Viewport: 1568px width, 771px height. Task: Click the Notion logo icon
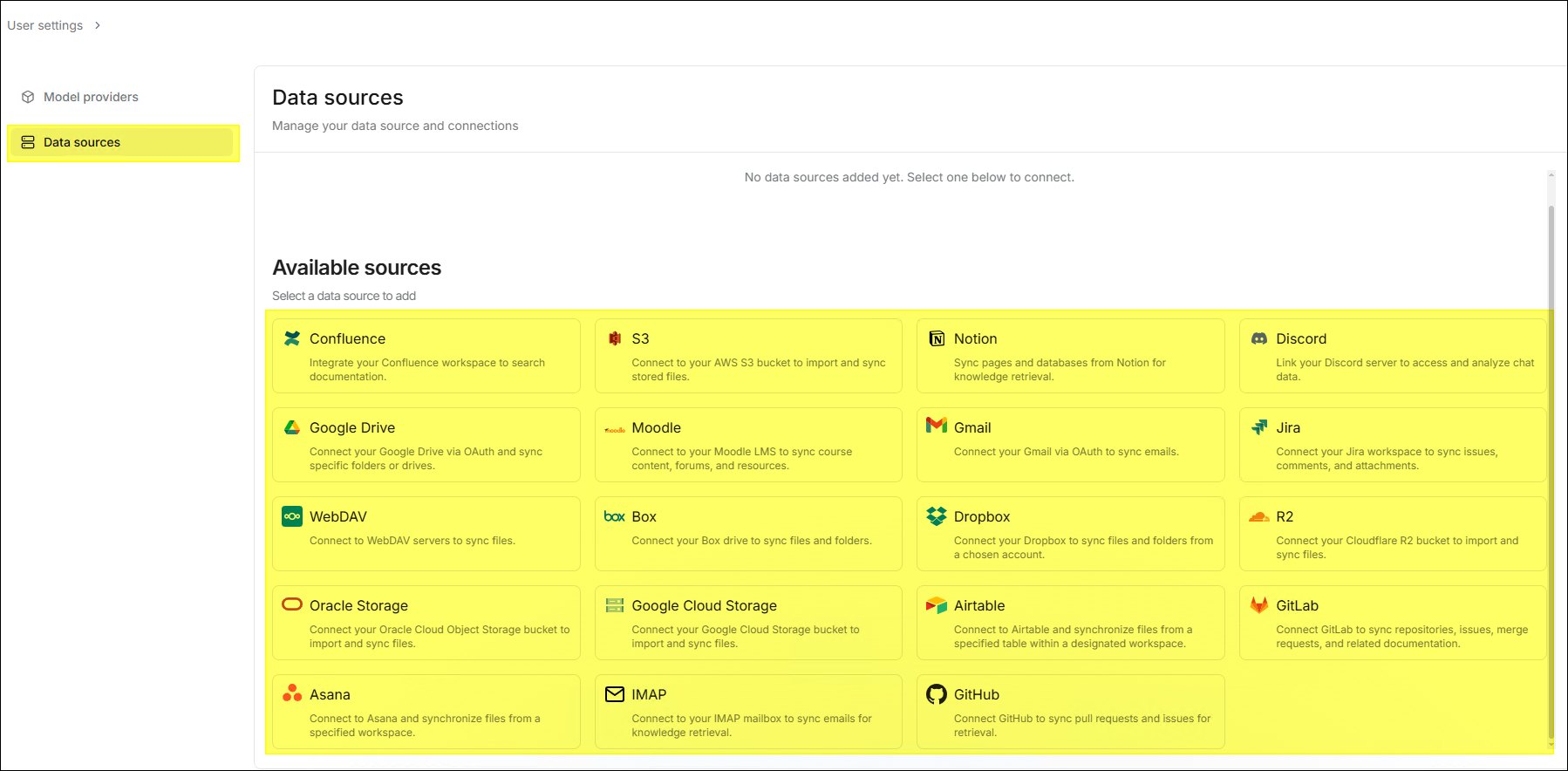pos(937,338)
